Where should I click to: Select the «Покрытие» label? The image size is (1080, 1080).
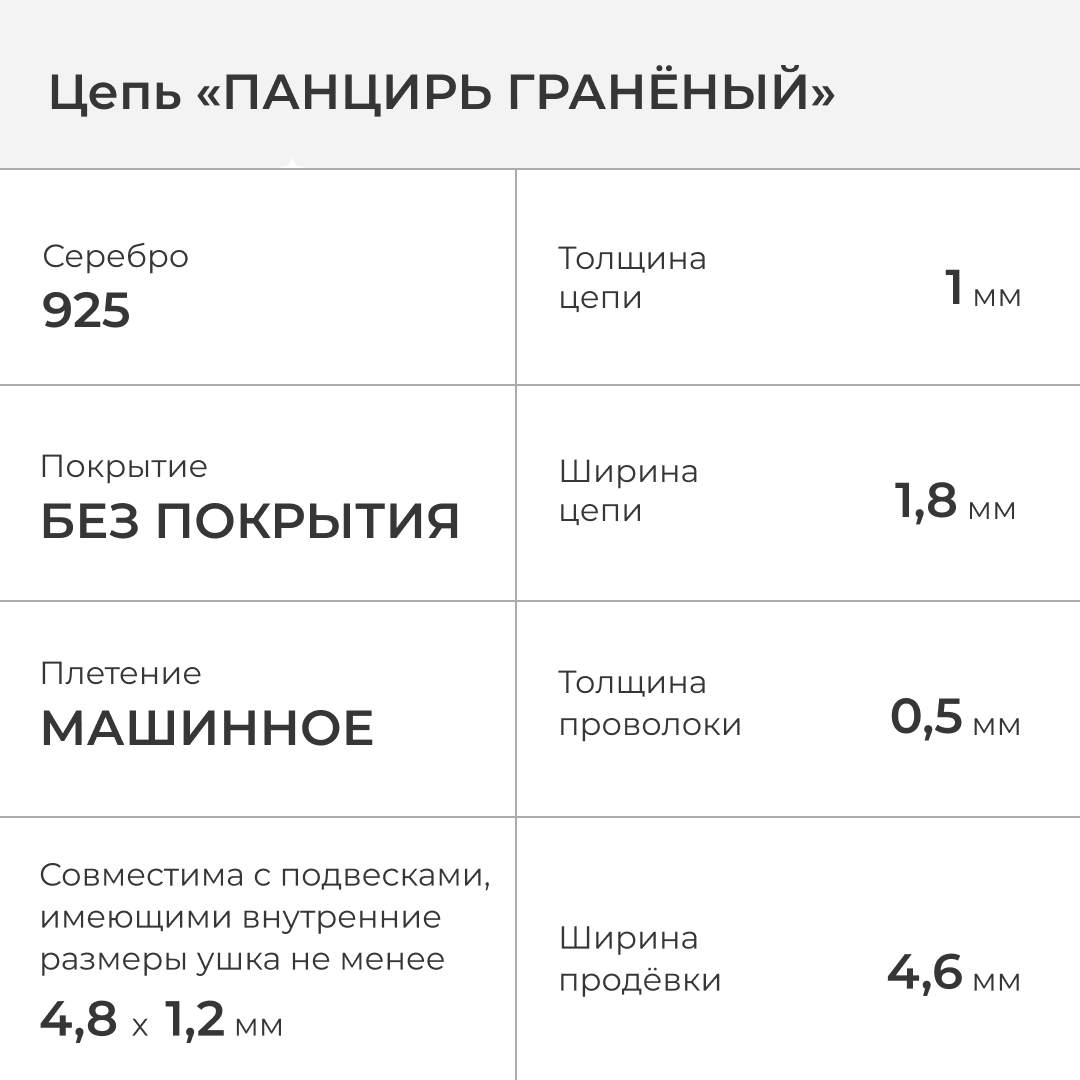pyautogui.click(x=124, y=467)
